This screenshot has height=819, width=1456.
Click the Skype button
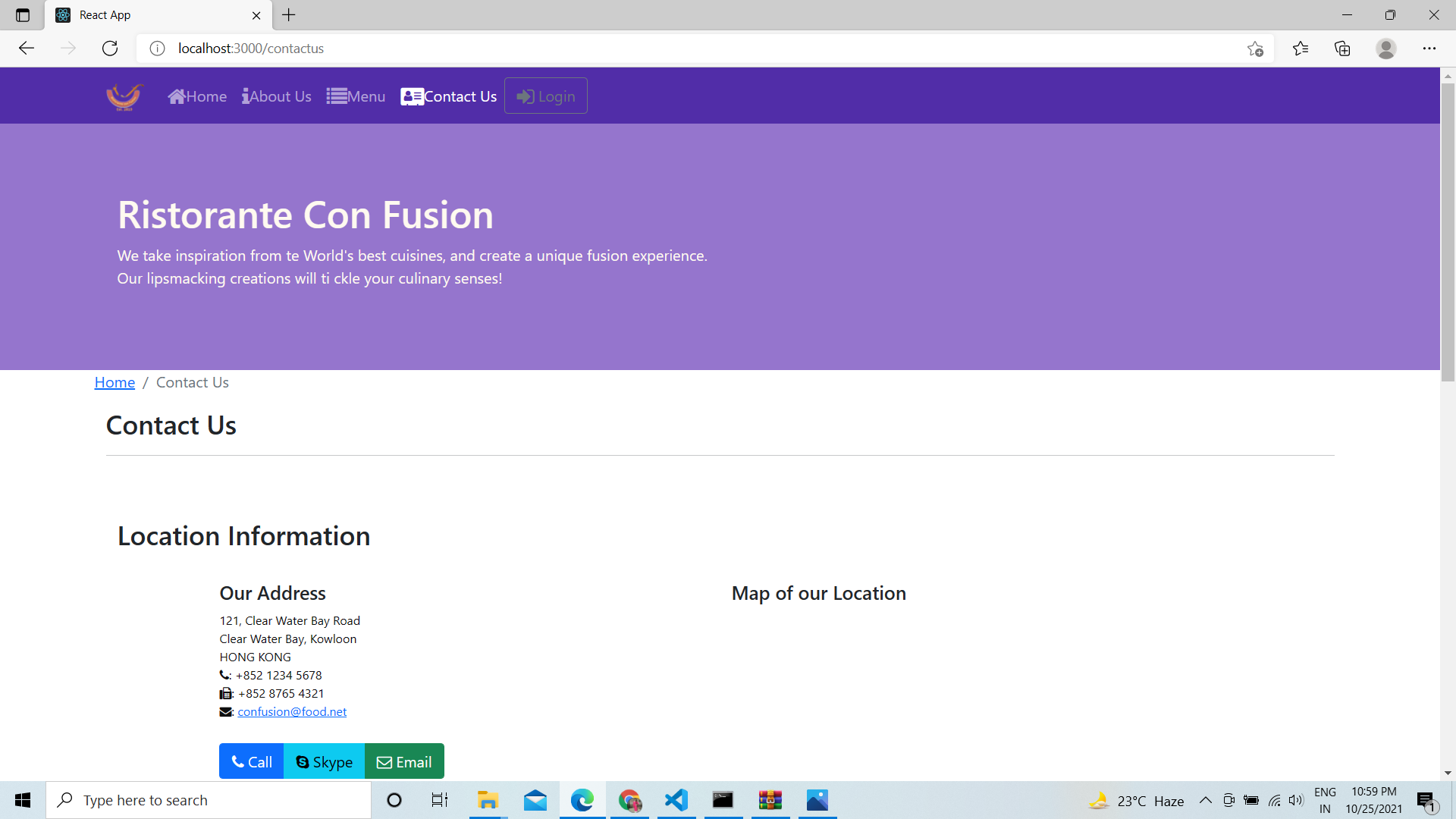(325, 761)
